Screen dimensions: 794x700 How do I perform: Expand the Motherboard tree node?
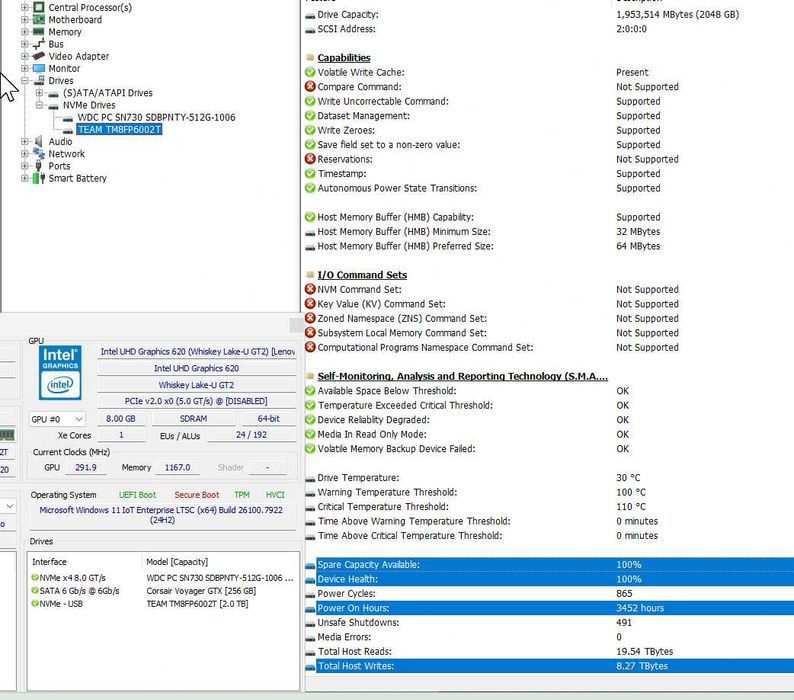[x=24, y=19]
